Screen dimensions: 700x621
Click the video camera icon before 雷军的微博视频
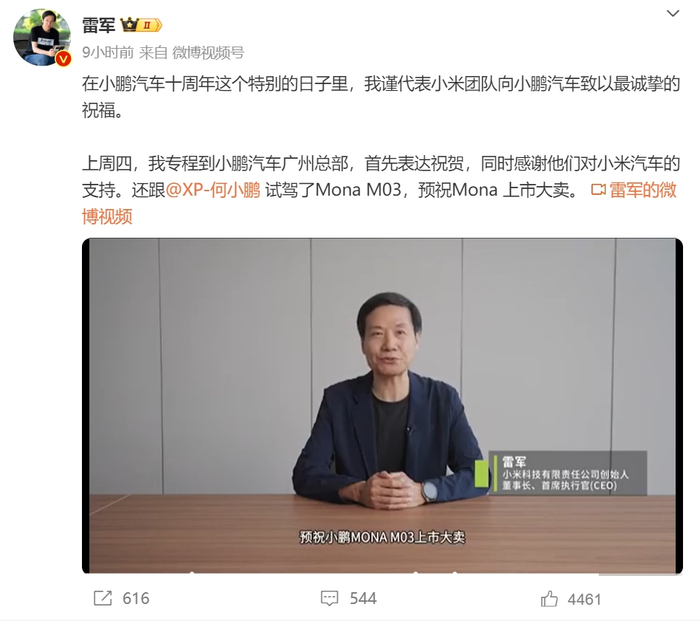598,190
